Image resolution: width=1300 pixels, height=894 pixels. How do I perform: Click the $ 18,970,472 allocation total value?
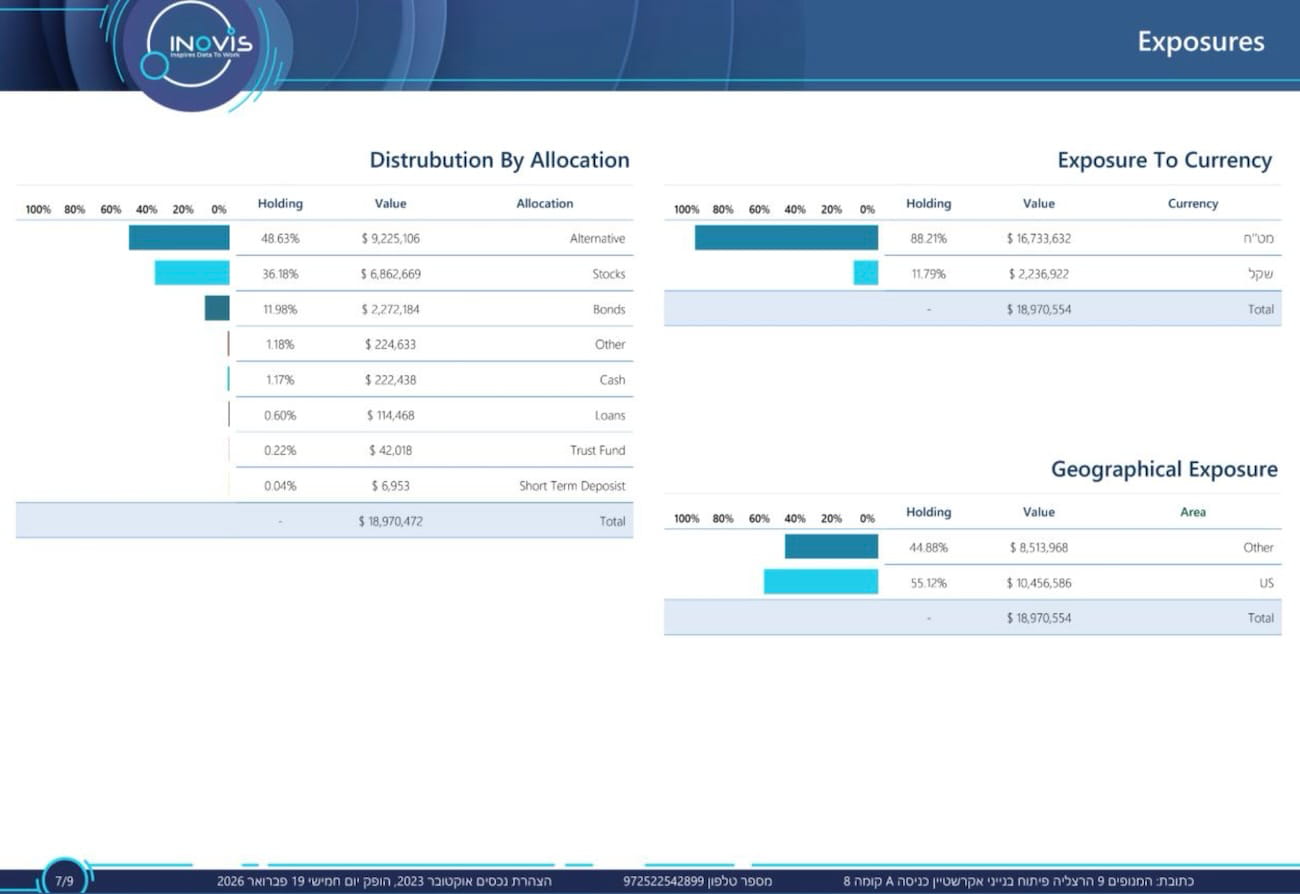[390, 521]
